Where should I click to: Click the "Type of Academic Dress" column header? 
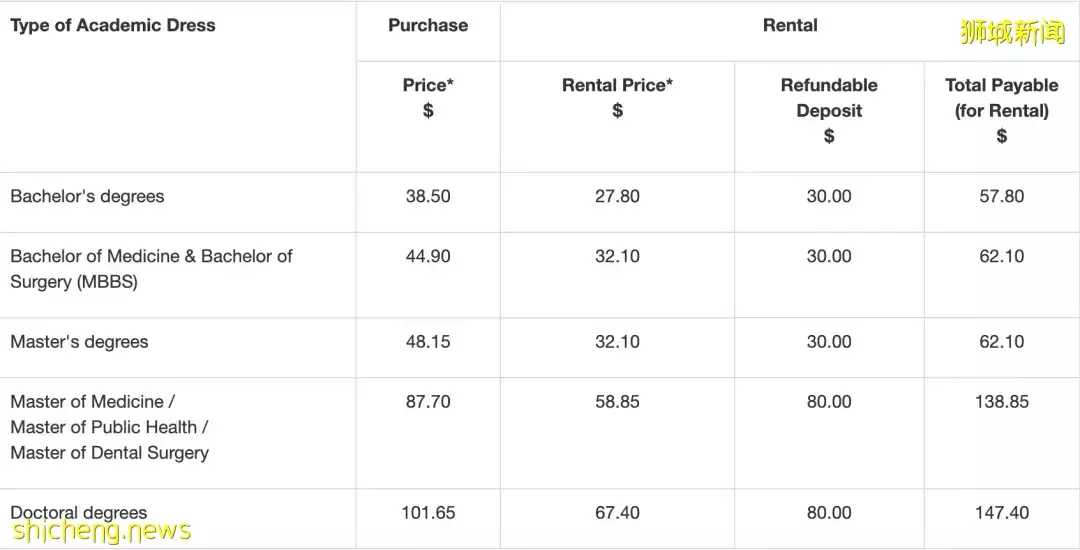point(113,25)
